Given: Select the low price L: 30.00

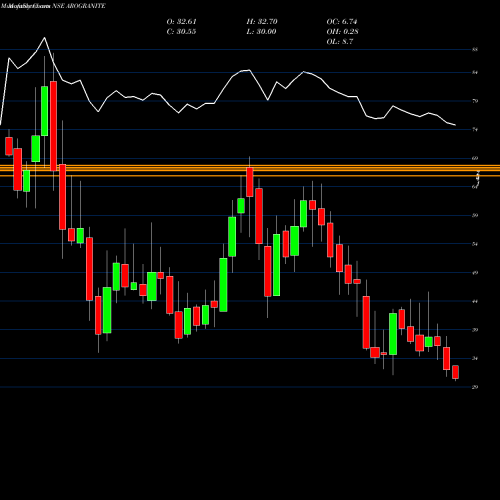Looking at the screenshot, I should (261, 32).
